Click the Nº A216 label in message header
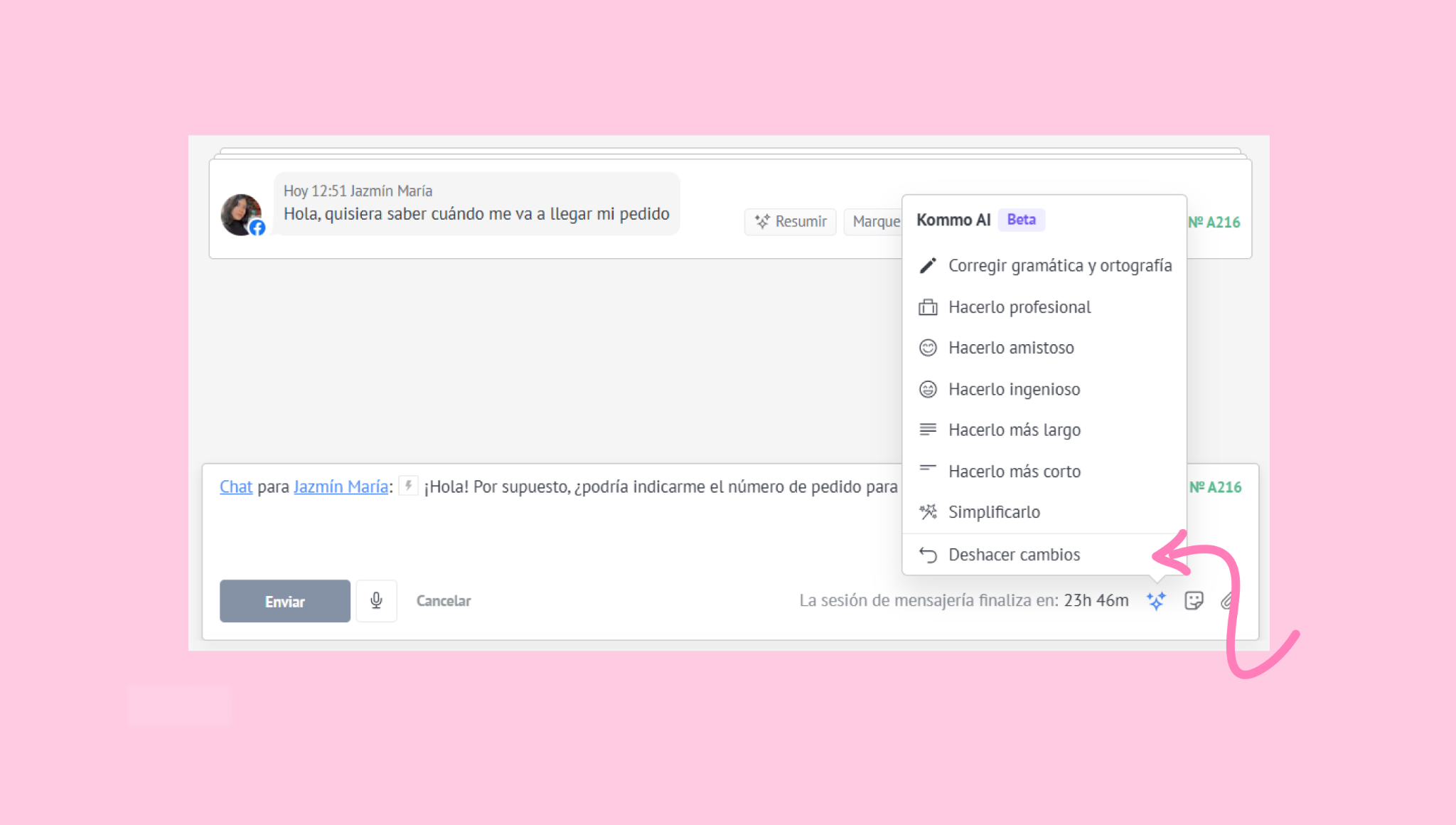1456x825 pixels. pyautogui.click(x=1214, y=222)
